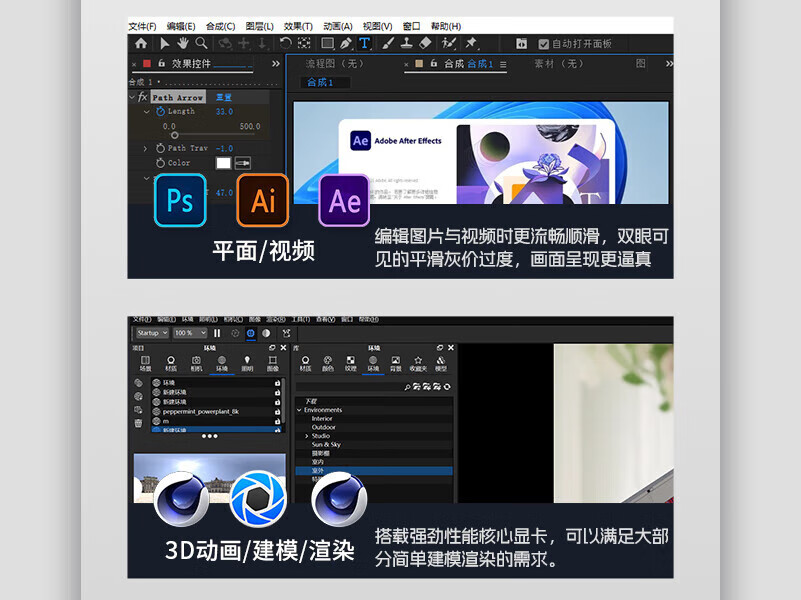Click the trash delete icon beside environment list
The image size is (801, 600).
coord(138,423)
